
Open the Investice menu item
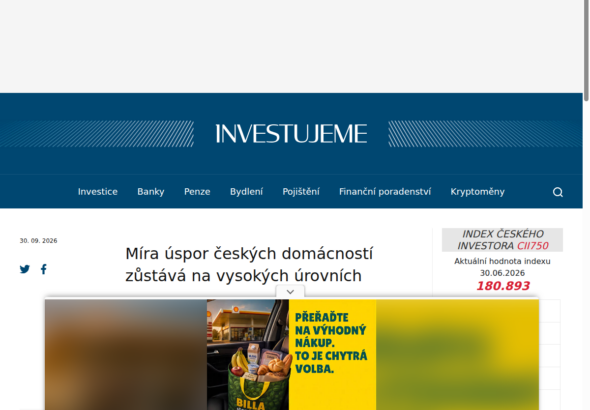pyautogui.click(x=98, y=191)
